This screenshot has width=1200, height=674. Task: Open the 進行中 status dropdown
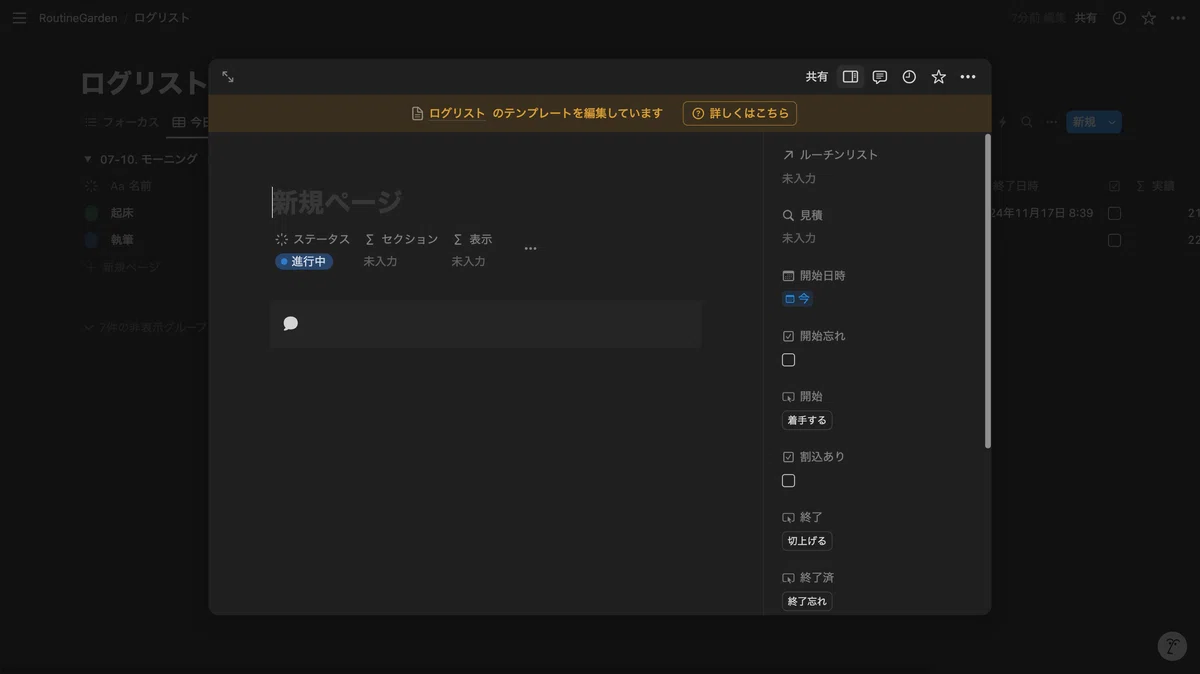pyautogui.click(x=304, y=261)
